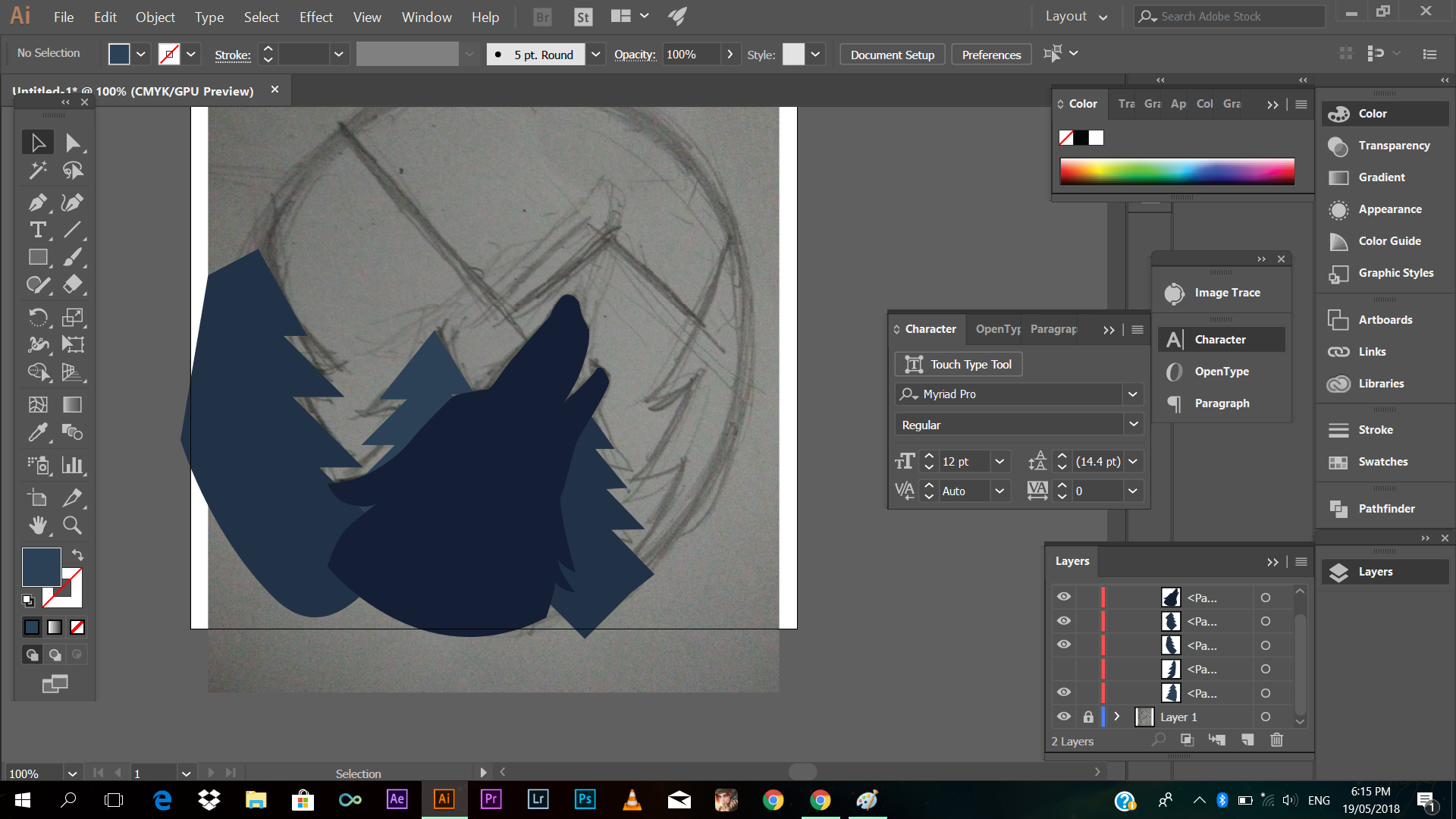The height and width of the screenshot is (819, 1456).
Task: Create new layer in Layers panel
Action: pos(1247,740)
